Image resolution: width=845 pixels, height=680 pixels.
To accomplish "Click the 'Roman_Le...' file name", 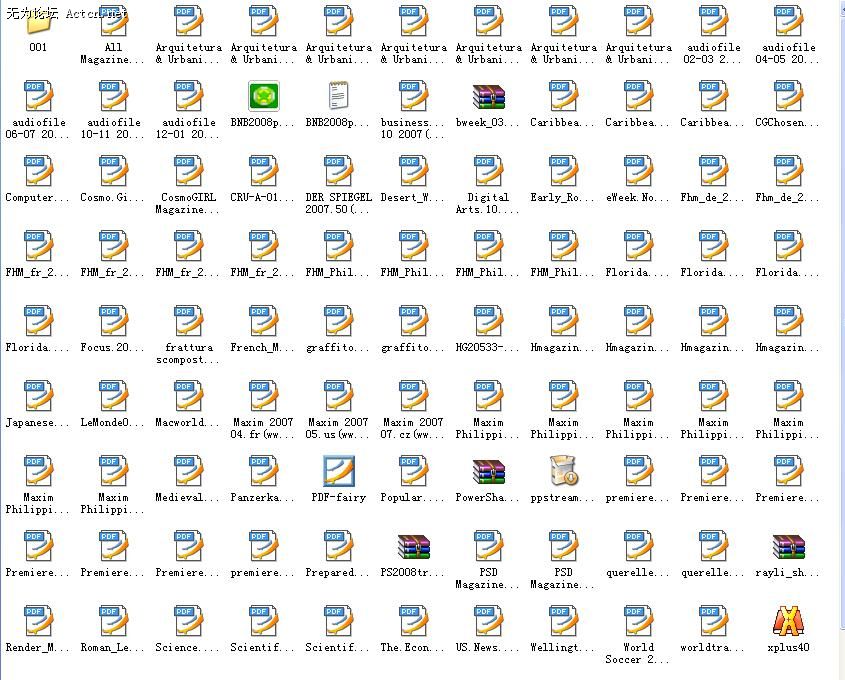I will 113,648.
